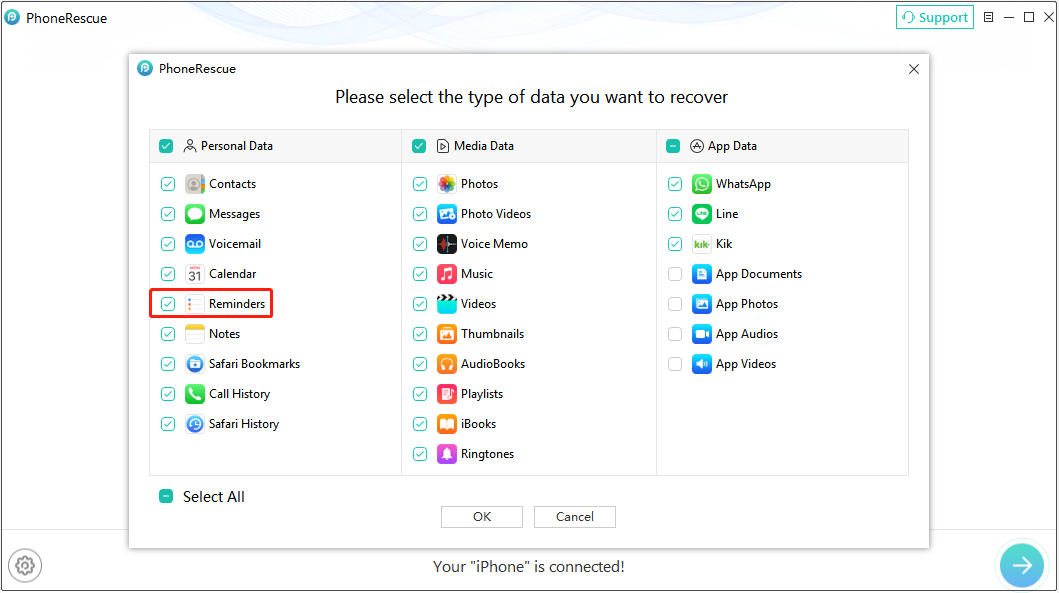Click the Call History label

pos(240,394)
